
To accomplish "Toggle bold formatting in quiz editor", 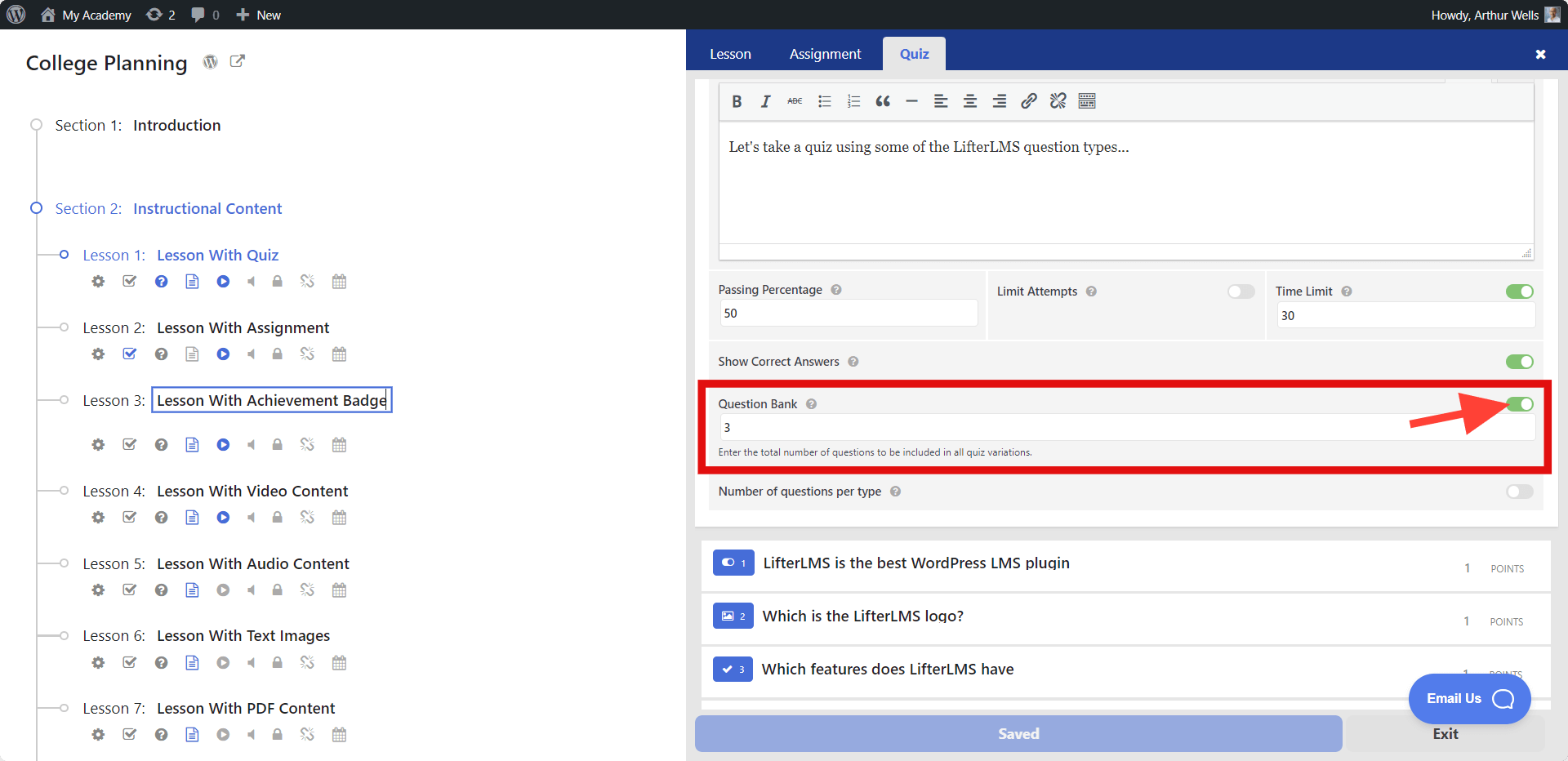I will tap(737, 101).
